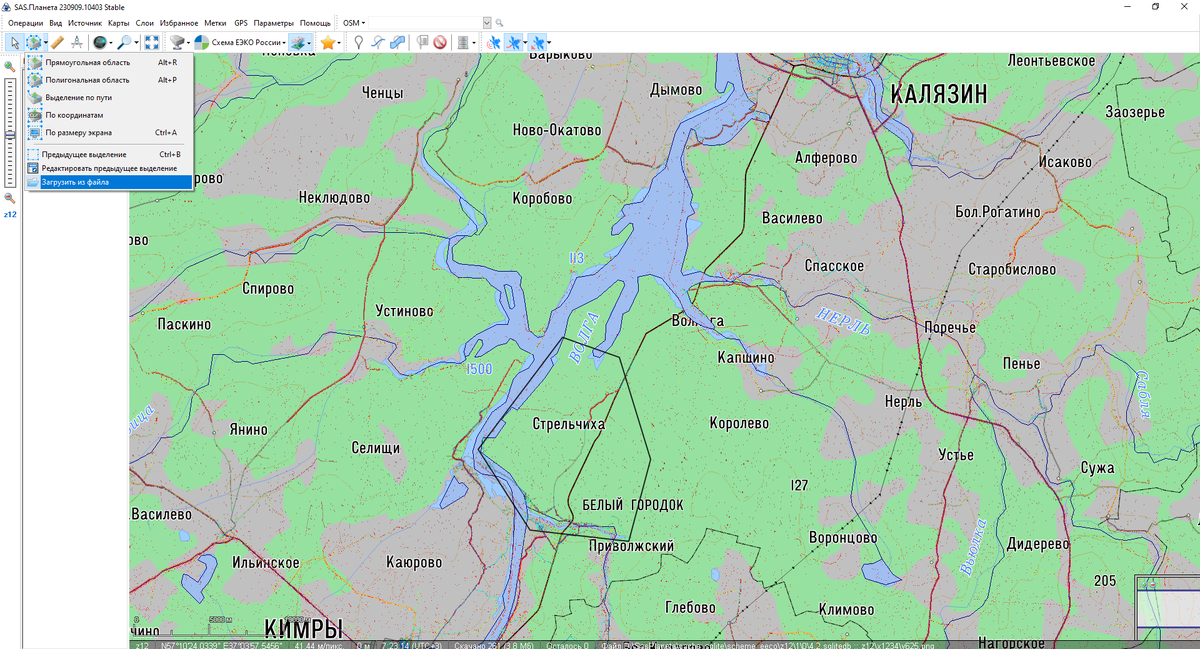Open the Операции menu
The image size is (1200, 649).
pos(25,22)
